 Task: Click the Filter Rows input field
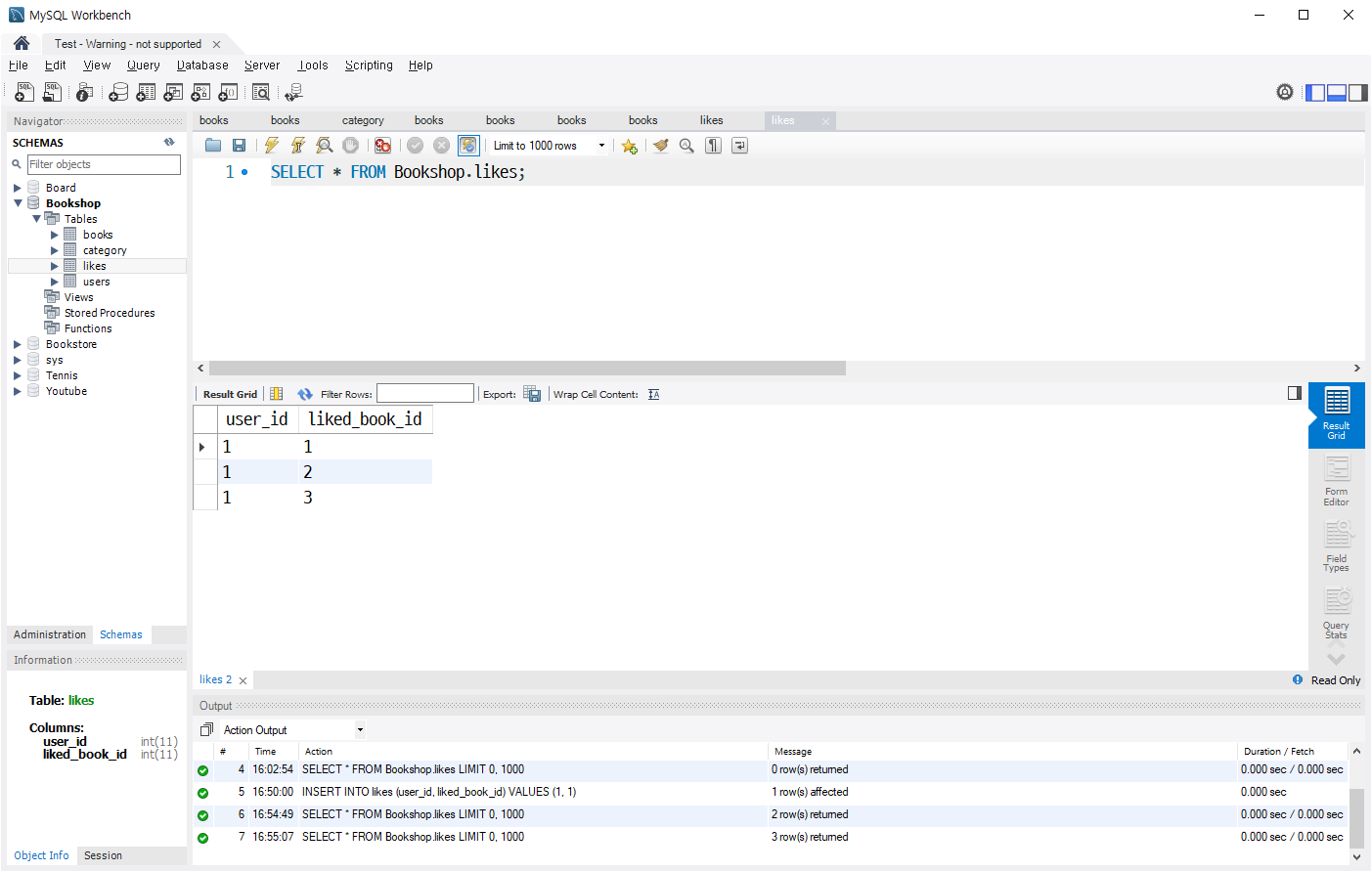[425, 393]
